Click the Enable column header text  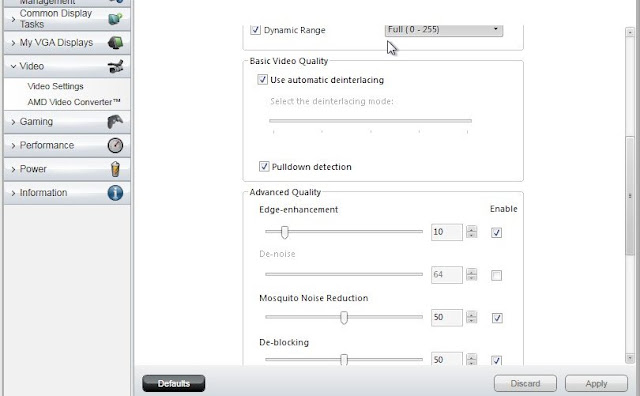pos(503,209)
